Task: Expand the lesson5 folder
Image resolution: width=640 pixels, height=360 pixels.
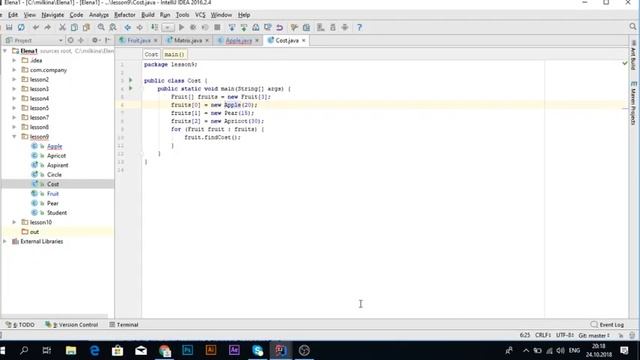Action: (14, 108)
